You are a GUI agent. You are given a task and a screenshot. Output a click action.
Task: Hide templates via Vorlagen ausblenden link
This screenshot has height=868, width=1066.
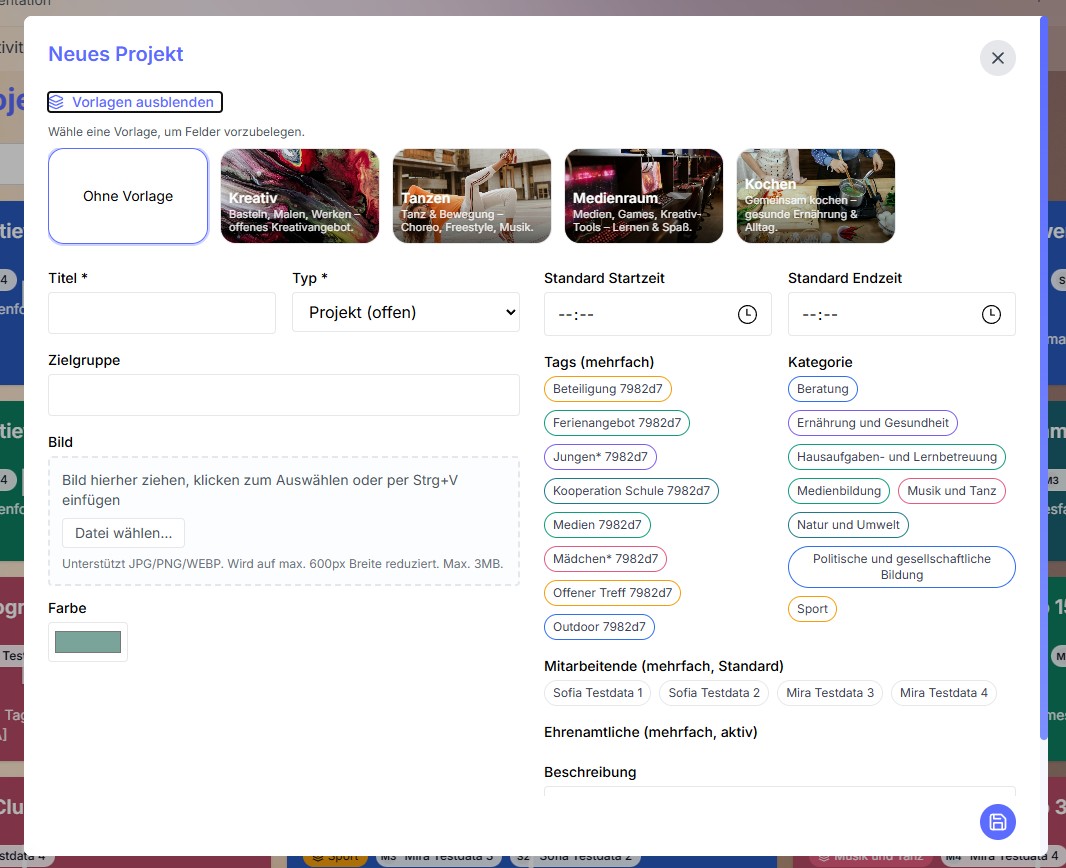click(142, 102)
